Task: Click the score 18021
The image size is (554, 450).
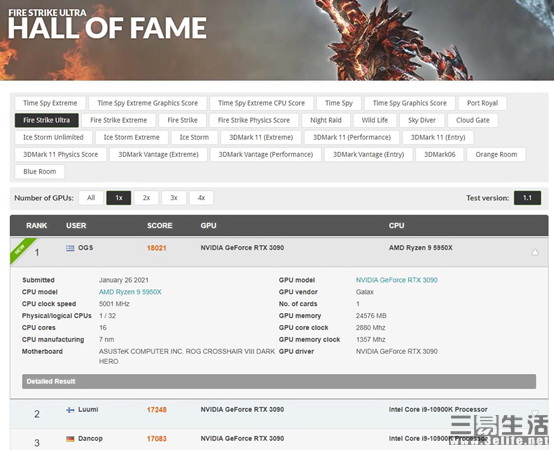Action: [157, 248]
